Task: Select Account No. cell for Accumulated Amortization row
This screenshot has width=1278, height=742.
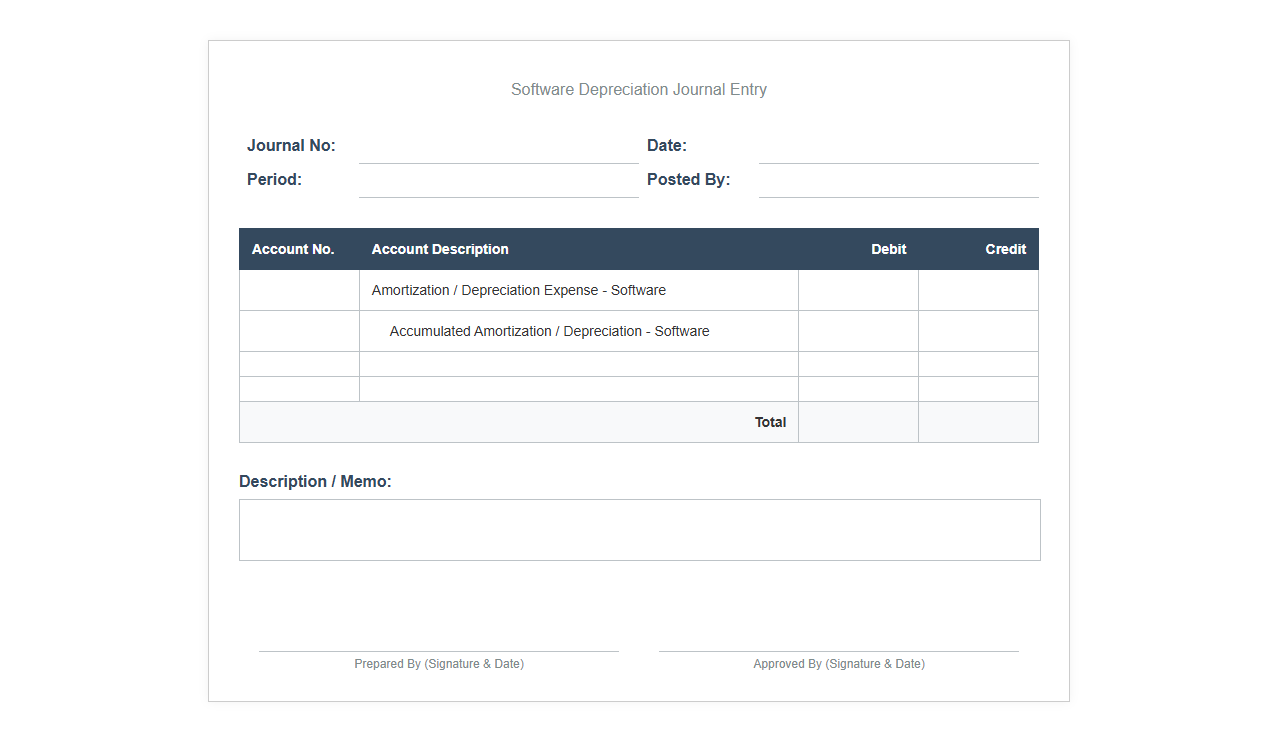Action: (x=299, y=331)
